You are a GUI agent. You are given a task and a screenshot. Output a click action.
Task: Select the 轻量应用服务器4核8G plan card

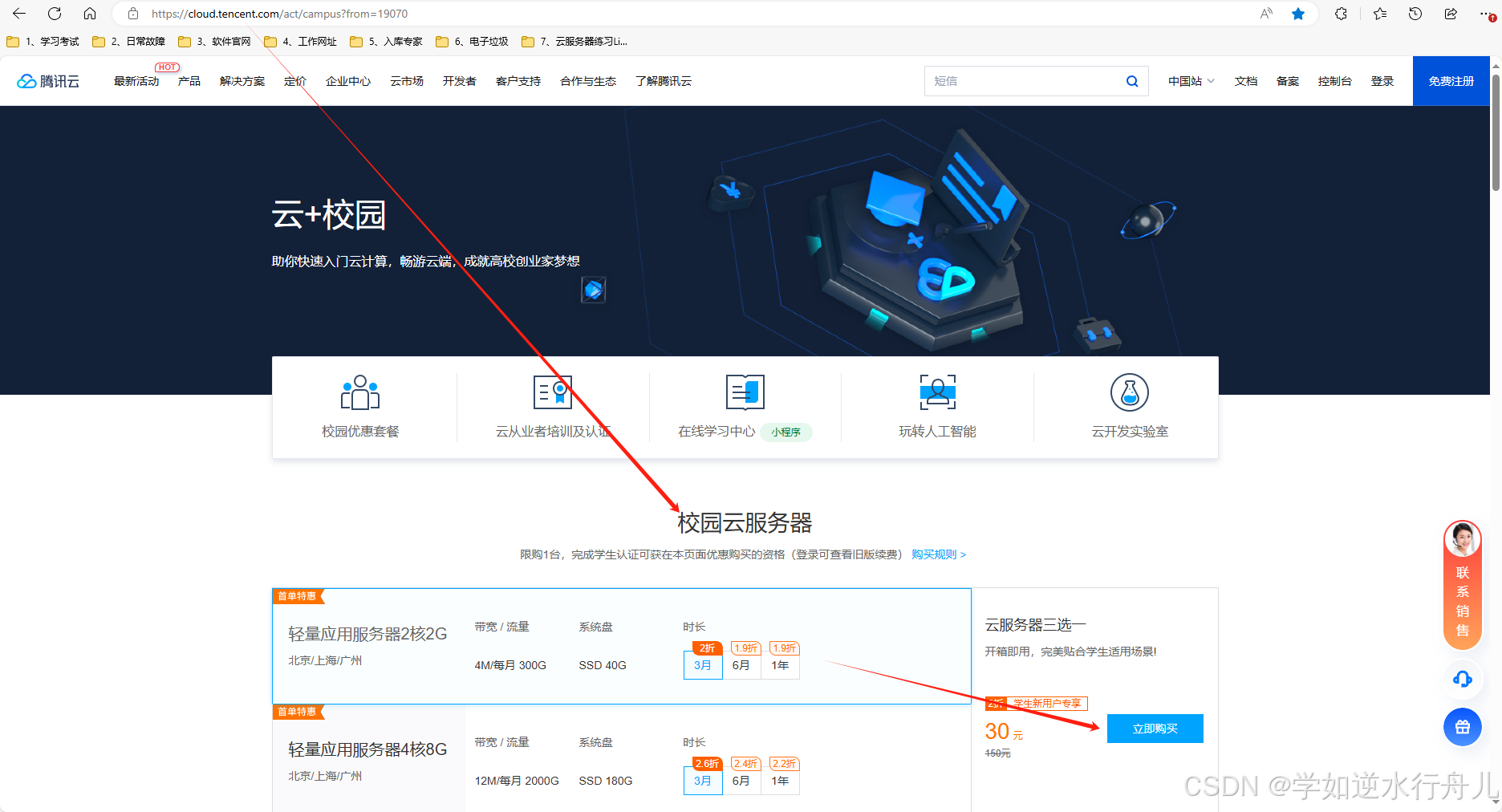(622, 758)
